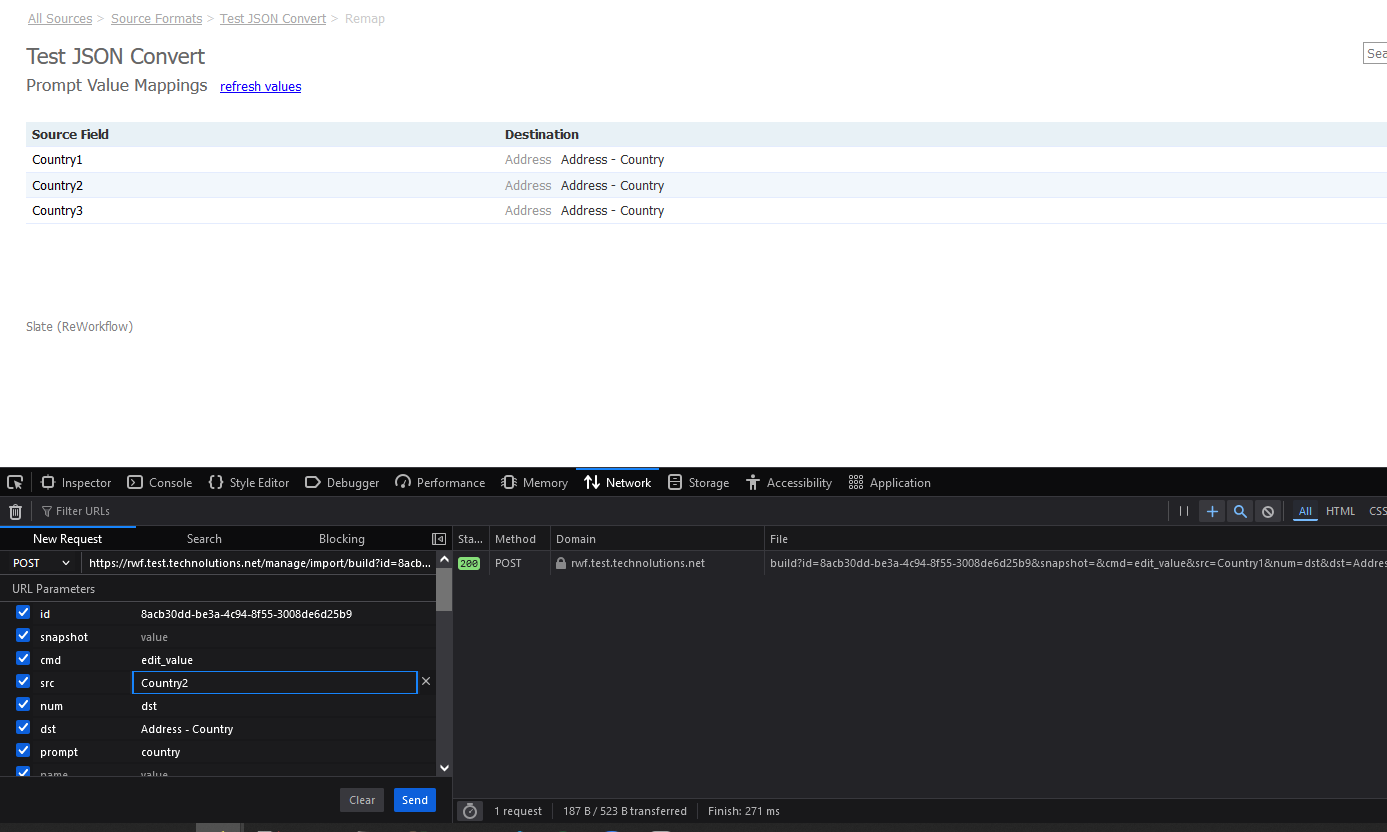Click the src value field containing Country2
Image resolution: width=1387 pixels, height=832 pixels.
click(275, 683)
